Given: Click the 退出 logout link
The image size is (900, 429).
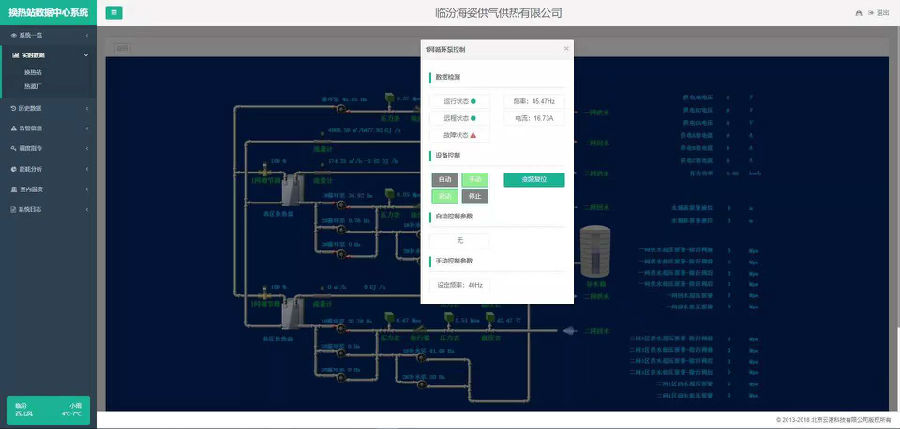Looking at the screenshot, I should pyautogui.click(x=879, y=13).
